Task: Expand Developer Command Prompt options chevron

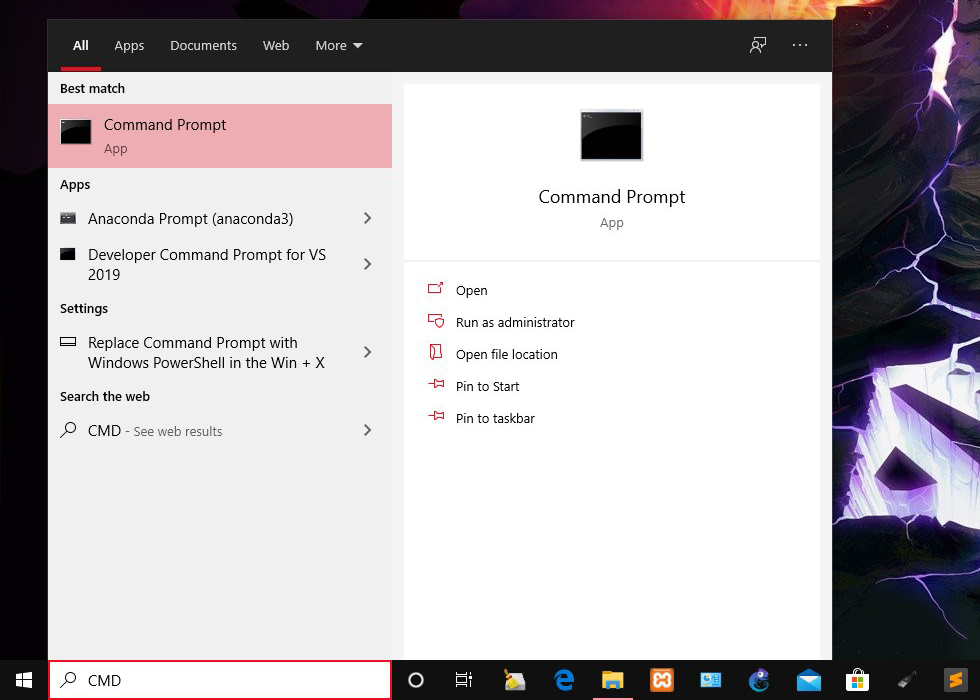Action: (x=368, y=264)
